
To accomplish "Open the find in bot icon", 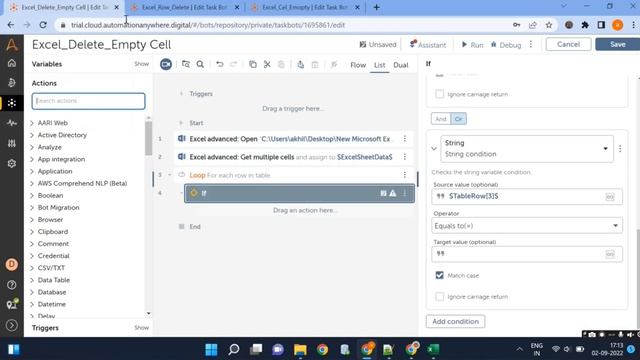I will [x=186, y=64].
